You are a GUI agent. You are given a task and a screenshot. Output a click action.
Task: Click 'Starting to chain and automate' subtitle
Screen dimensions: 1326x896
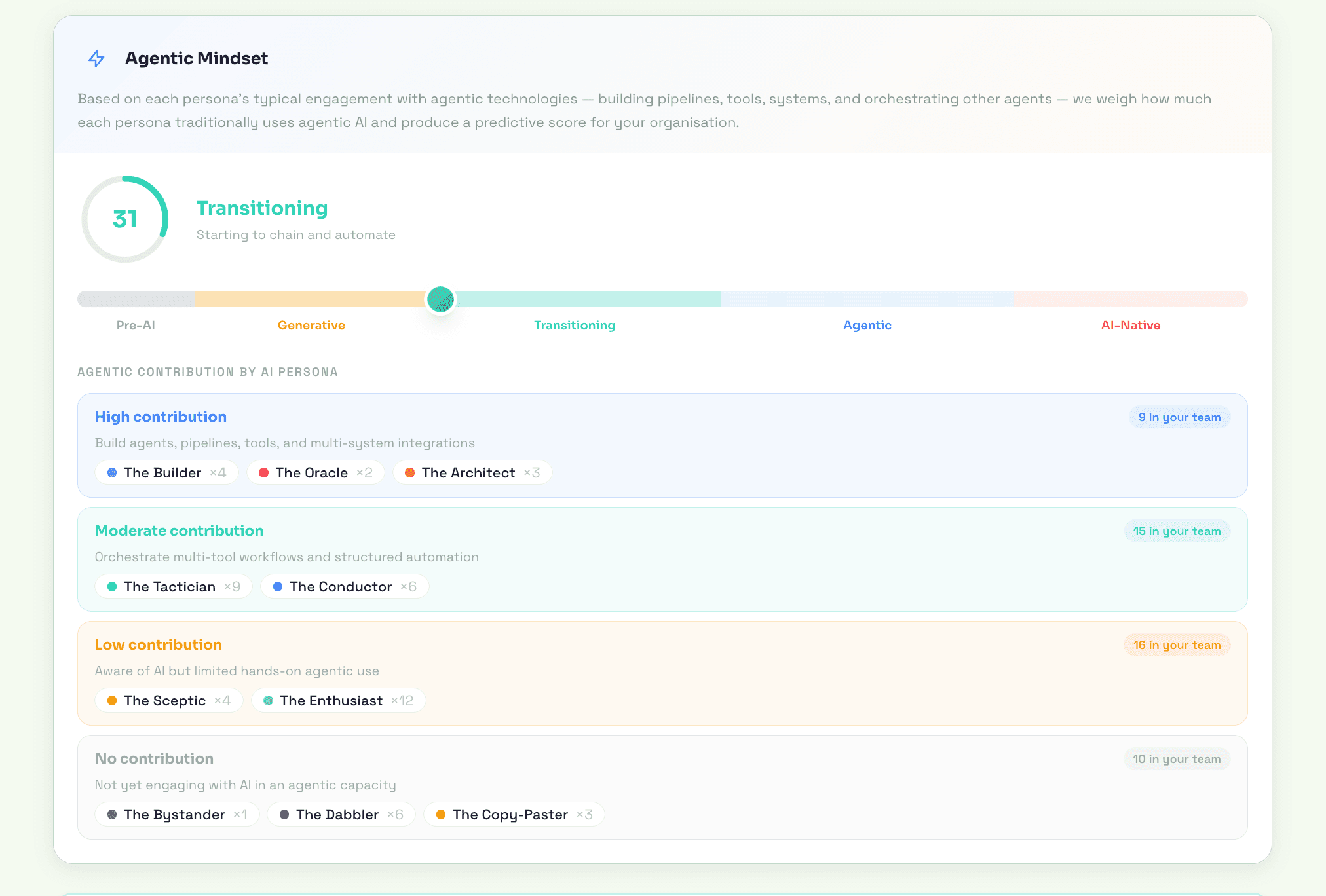(296, 235)
